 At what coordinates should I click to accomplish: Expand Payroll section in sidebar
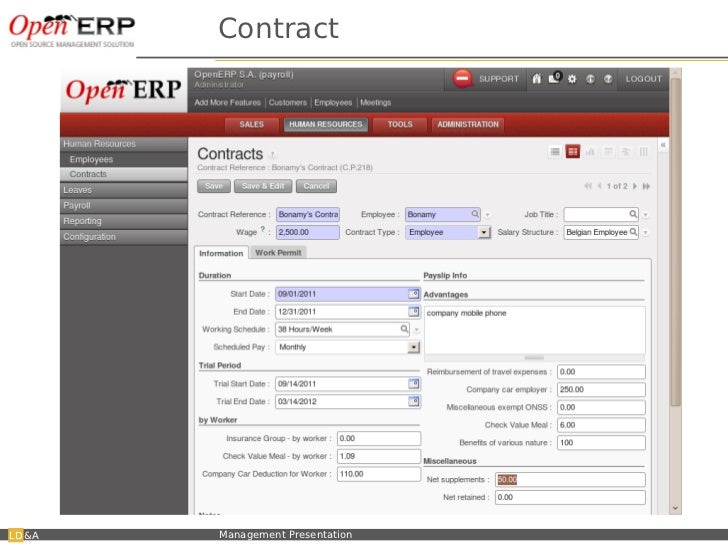[x=124, y=205]
